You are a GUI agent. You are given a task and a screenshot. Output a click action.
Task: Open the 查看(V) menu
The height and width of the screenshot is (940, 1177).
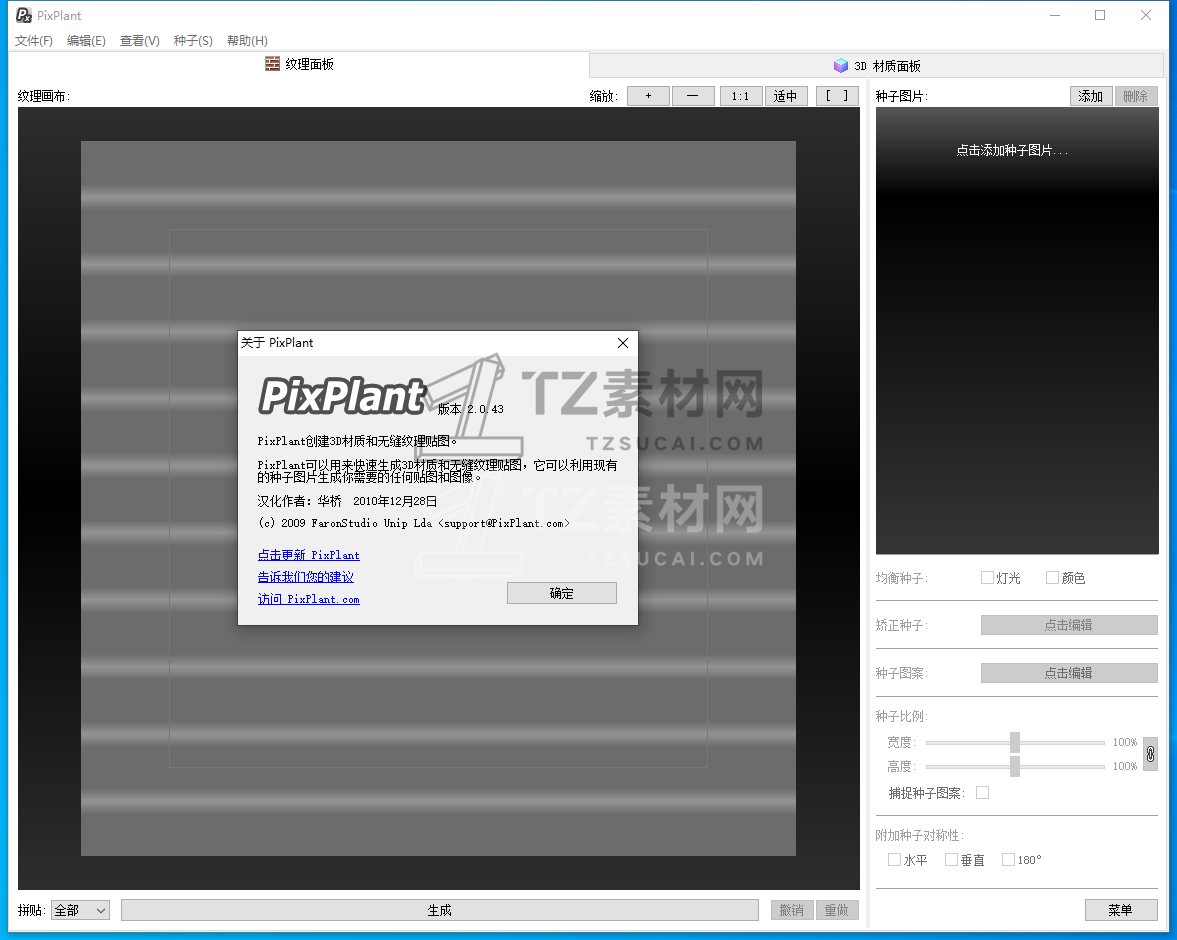(x=140, y=41)
